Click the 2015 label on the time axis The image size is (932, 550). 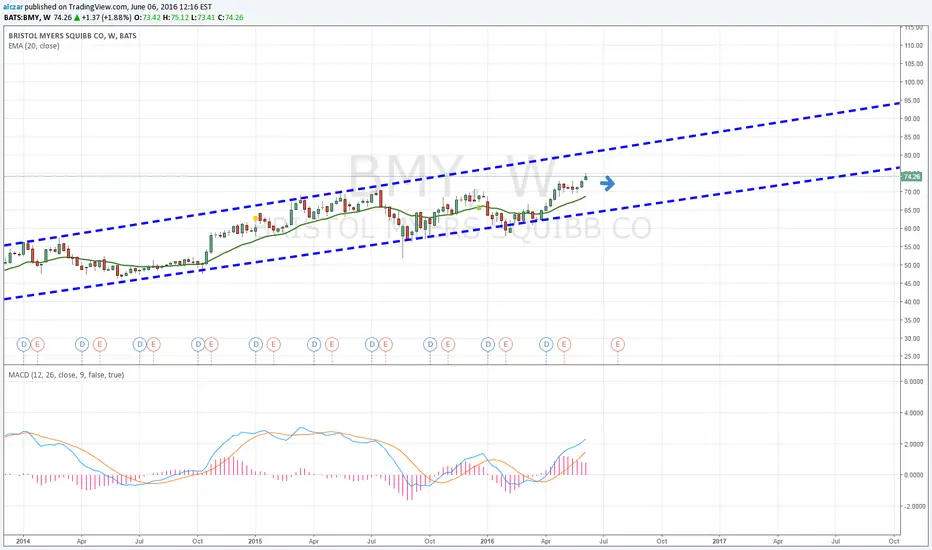click(255, 541)
